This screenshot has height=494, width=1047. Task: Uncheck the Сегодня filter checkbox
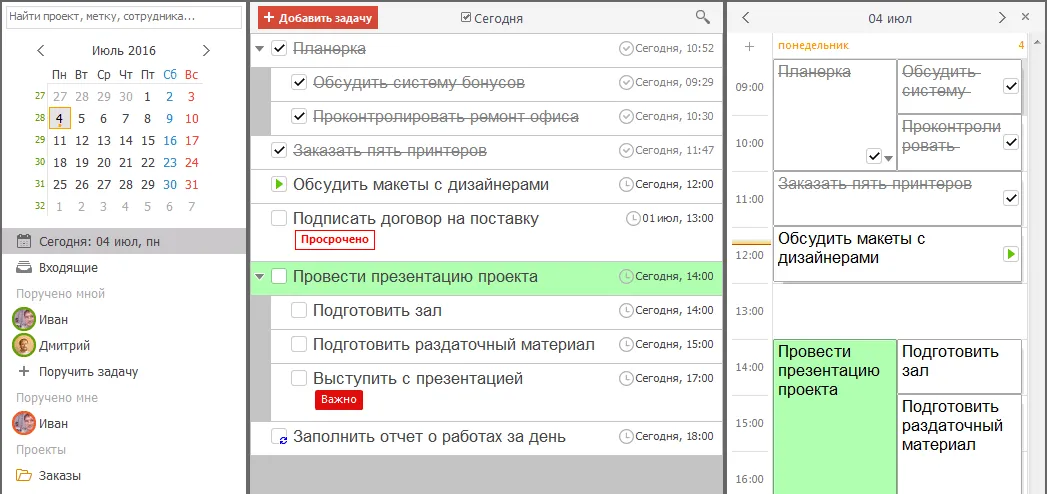click(x=466, y=18)
